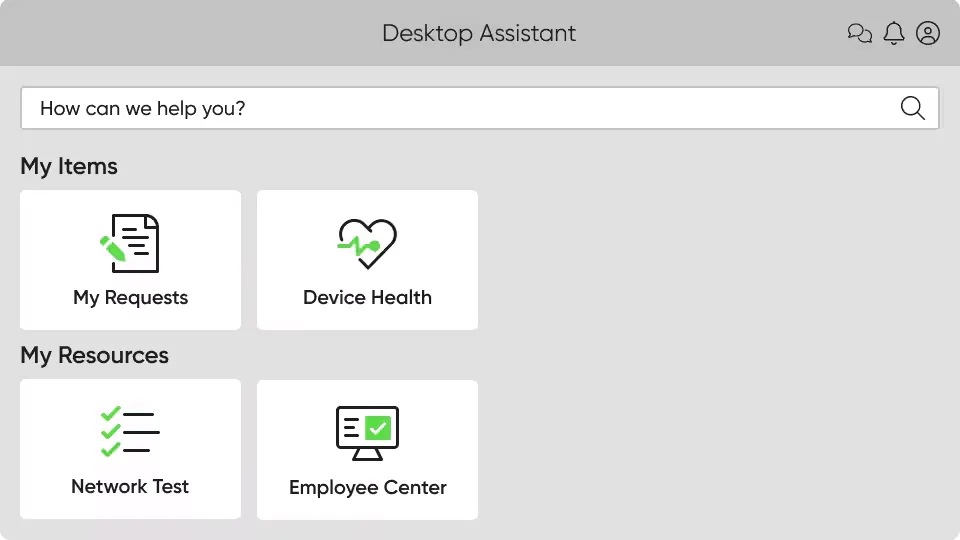Image resolution: width=960 pixels, height=540 pixels.
Task: Open the My Requests text label
Action: (x=130, y=297)
